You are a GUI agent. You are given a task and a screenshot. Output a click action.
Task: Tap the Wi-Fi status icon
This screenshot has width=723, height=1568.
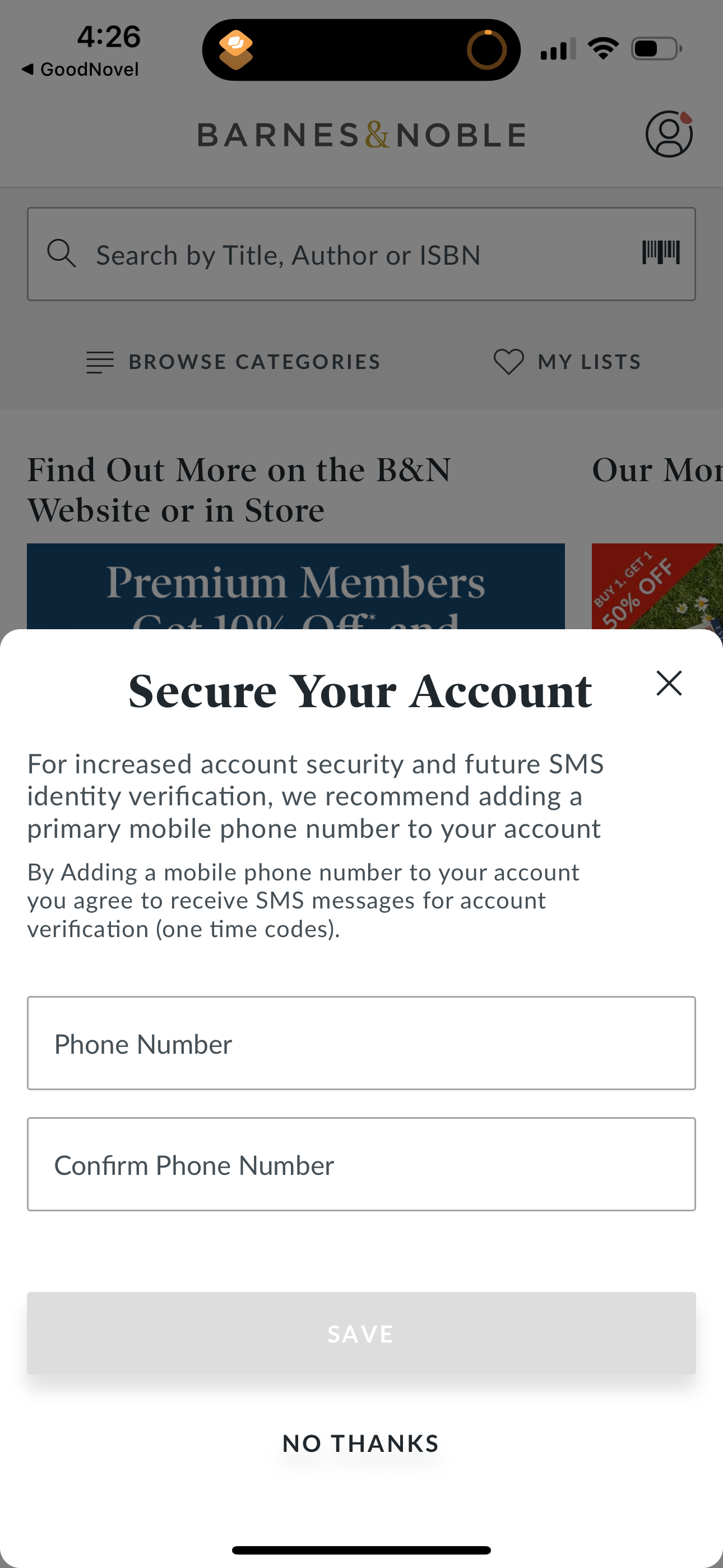click(602, 49)
